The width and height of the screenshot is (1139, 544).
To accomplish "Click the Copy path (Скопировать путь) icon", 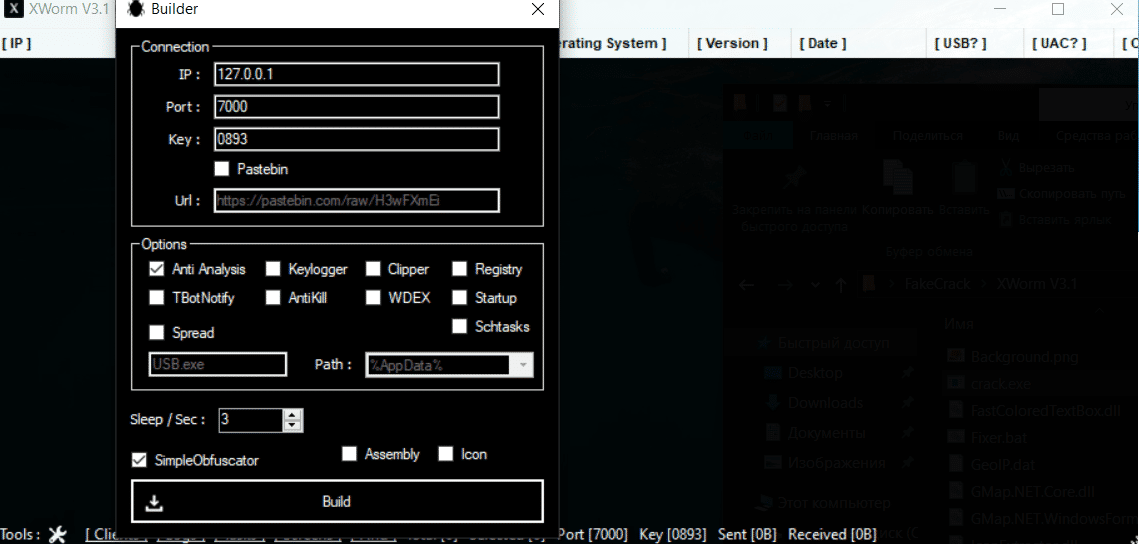I will coord(1005,194).
